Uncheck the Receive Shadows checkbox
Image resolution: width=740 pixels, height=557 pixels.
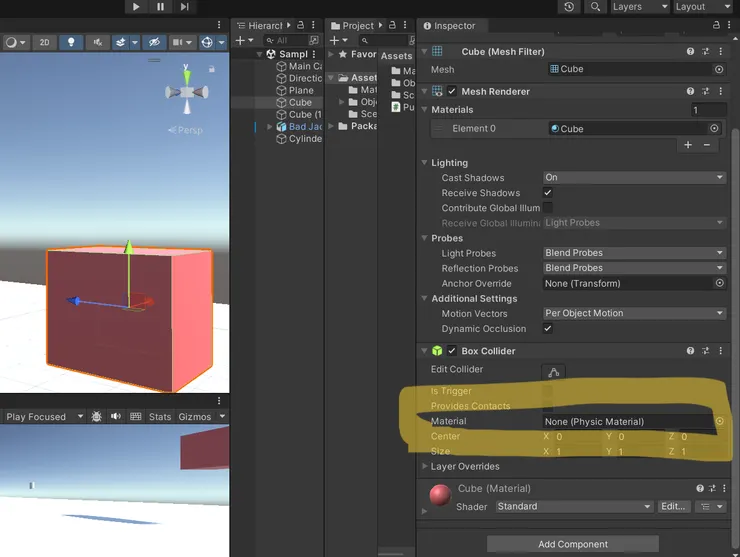[x=548, y=193]
